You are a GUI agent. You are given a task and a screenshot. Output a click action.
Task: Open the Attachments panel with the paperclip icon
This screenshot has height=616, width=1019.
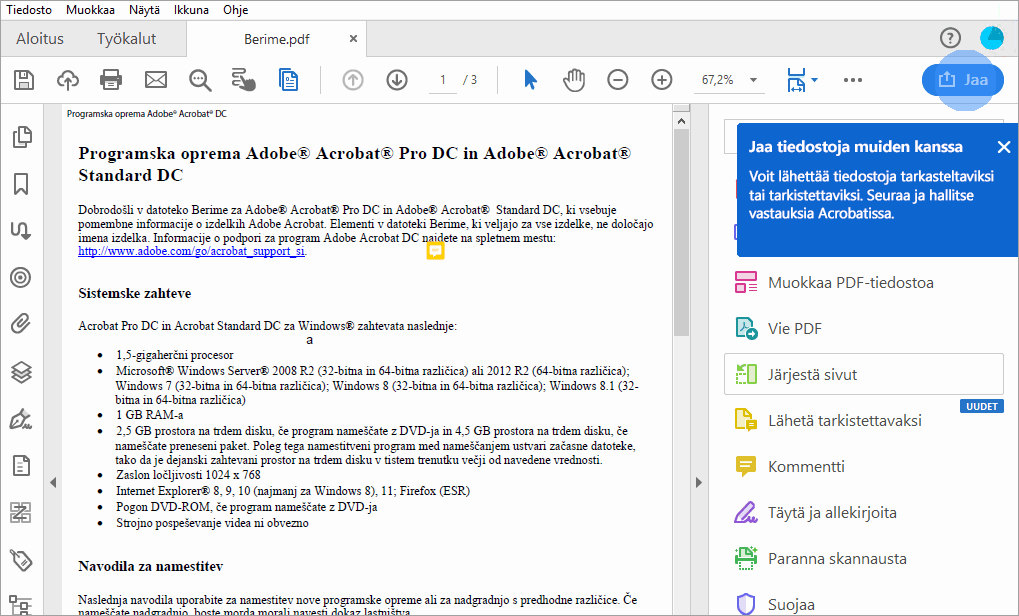pyautogui.click(x=21, y=324)
